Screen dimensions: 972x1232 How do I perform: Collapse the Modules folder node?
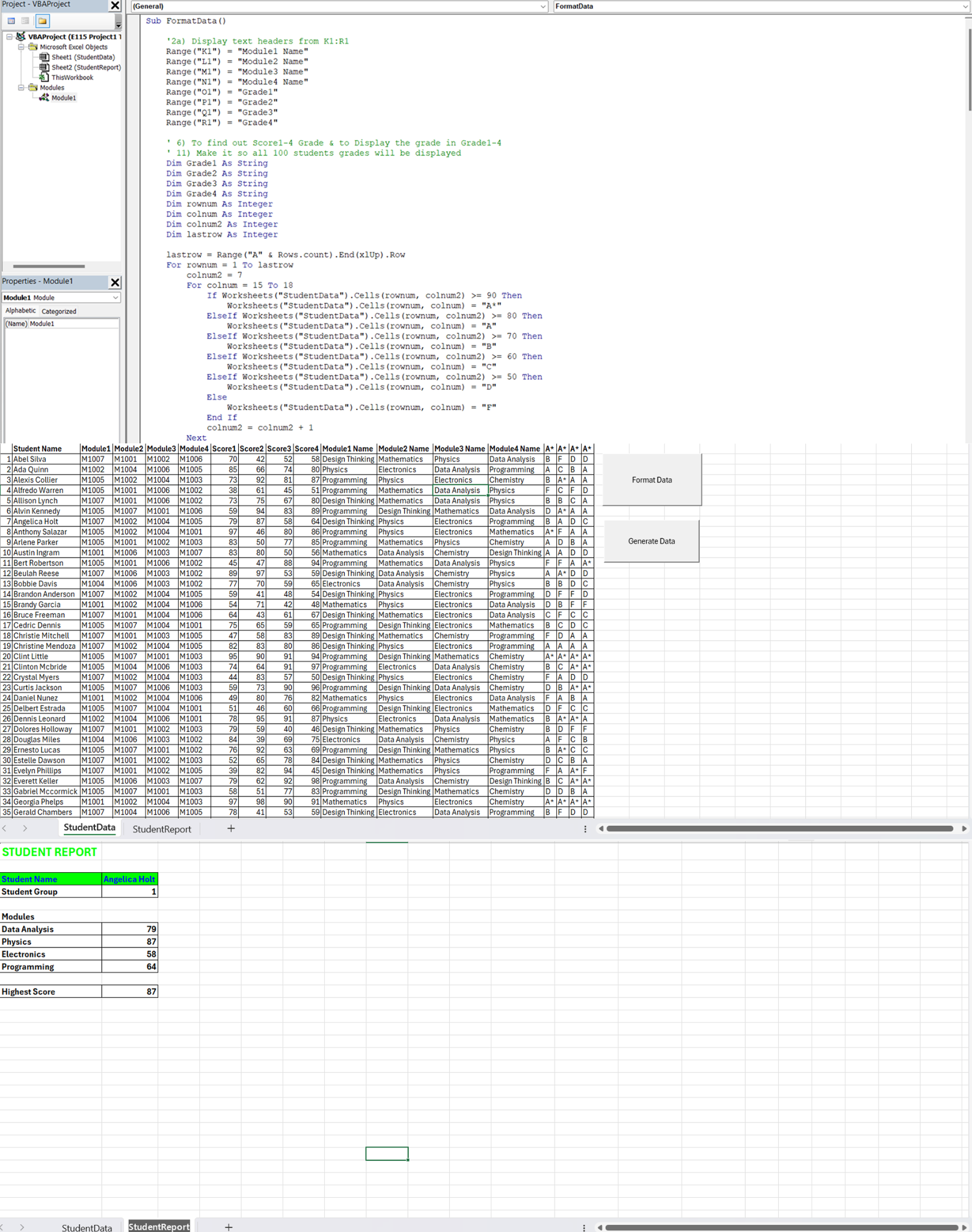[21, 88]
